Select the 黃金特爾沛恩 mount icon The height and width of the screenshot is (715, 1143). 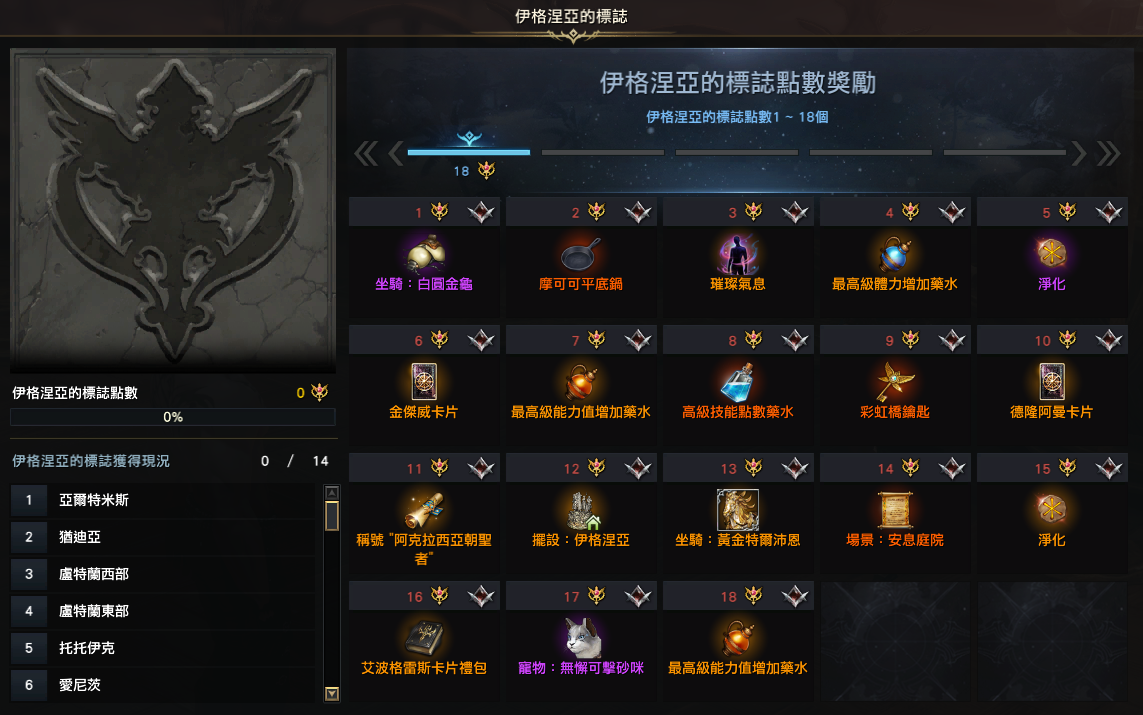point(738,509)
